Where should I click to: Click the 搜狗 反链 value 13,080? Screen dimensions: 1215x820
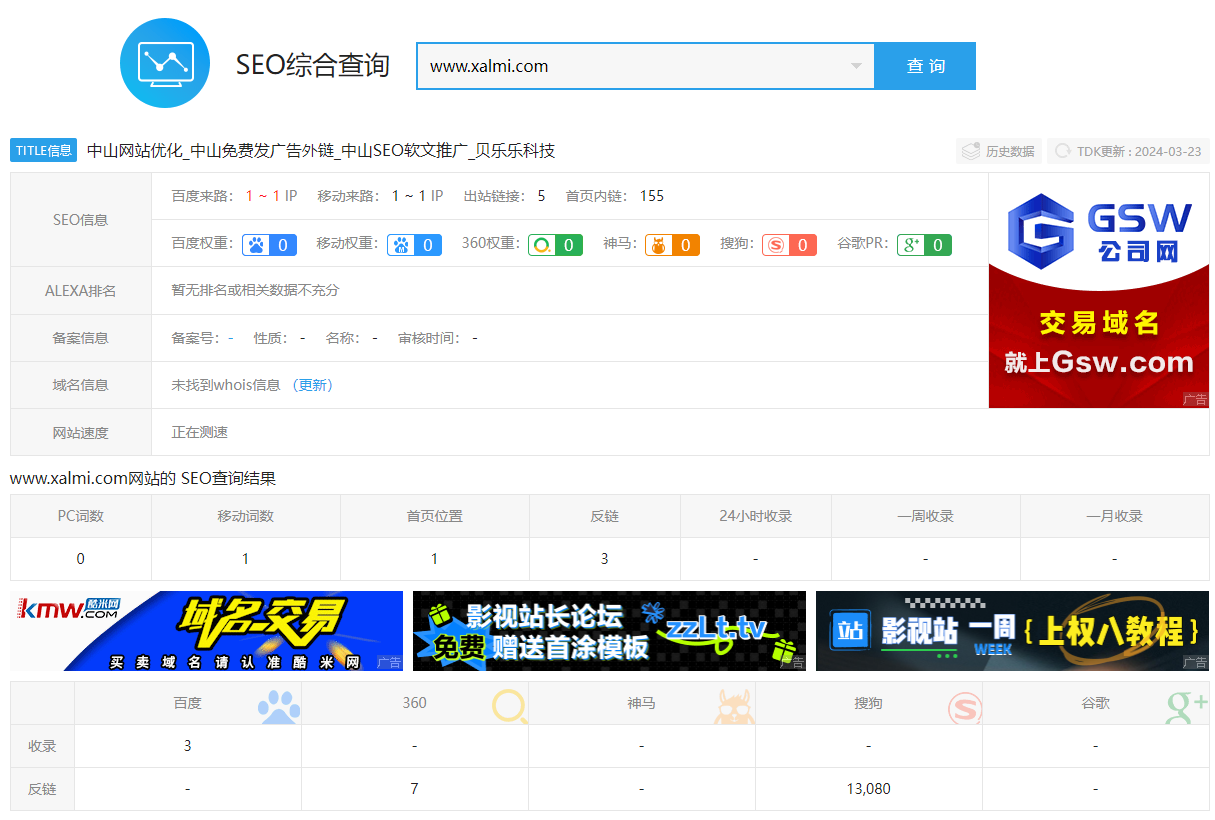coord(868,789)
